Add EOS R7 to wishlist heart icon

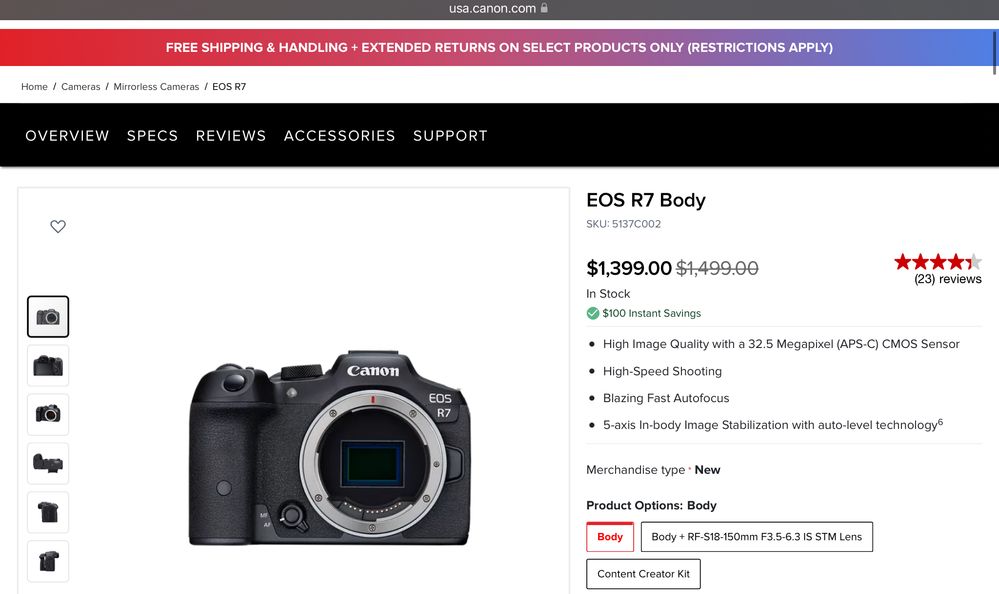click(x=58, y=227)
